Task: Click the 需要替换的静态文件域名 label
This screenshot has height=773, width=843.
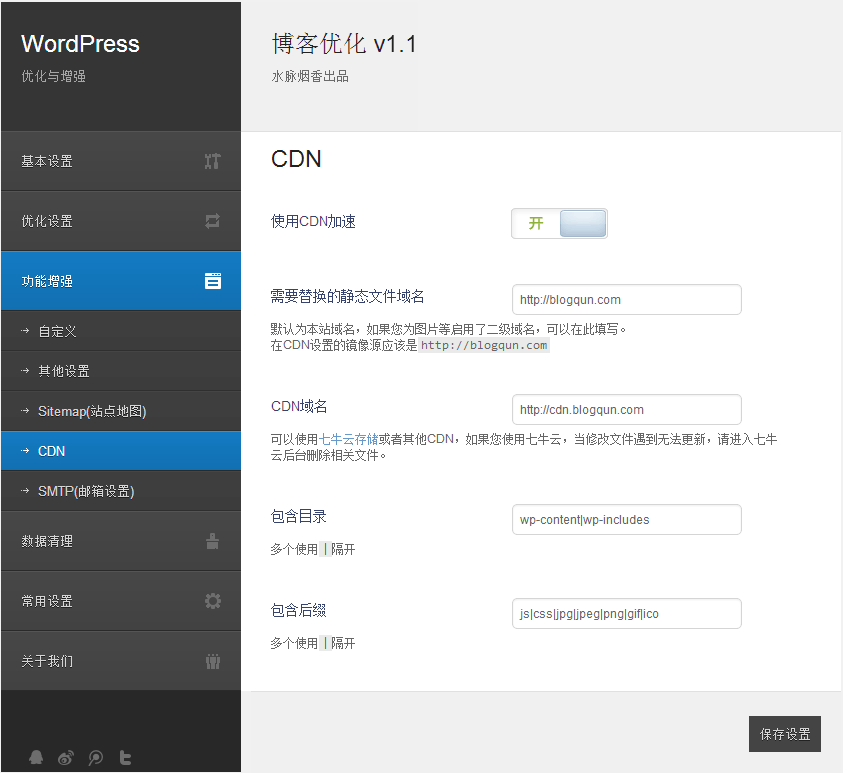Action: 347,296
